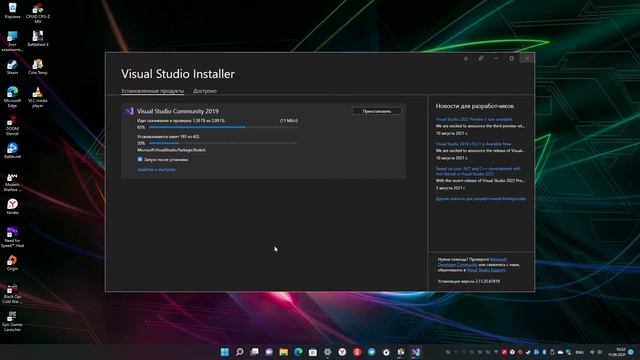
Task: Open taskbar Search
Action: 240,352
